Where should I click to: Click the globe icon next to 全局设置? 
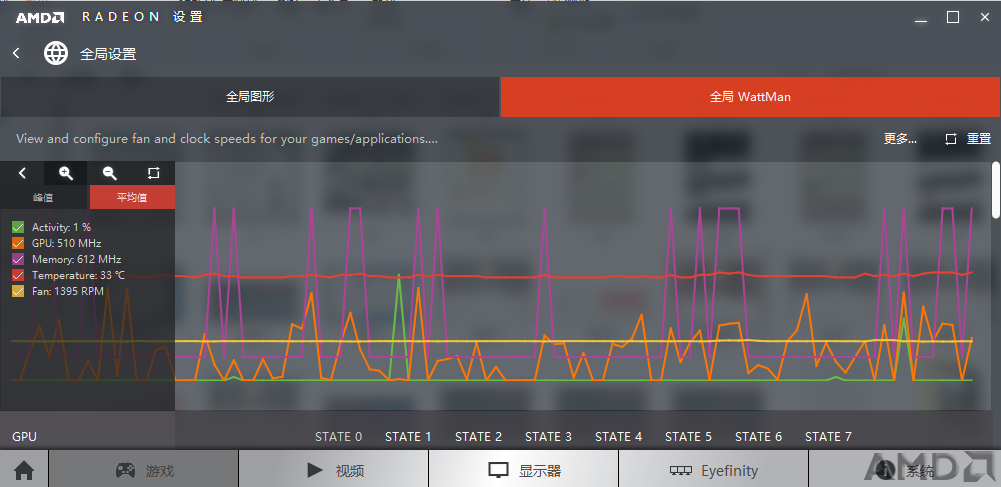[x=56, y=53]
